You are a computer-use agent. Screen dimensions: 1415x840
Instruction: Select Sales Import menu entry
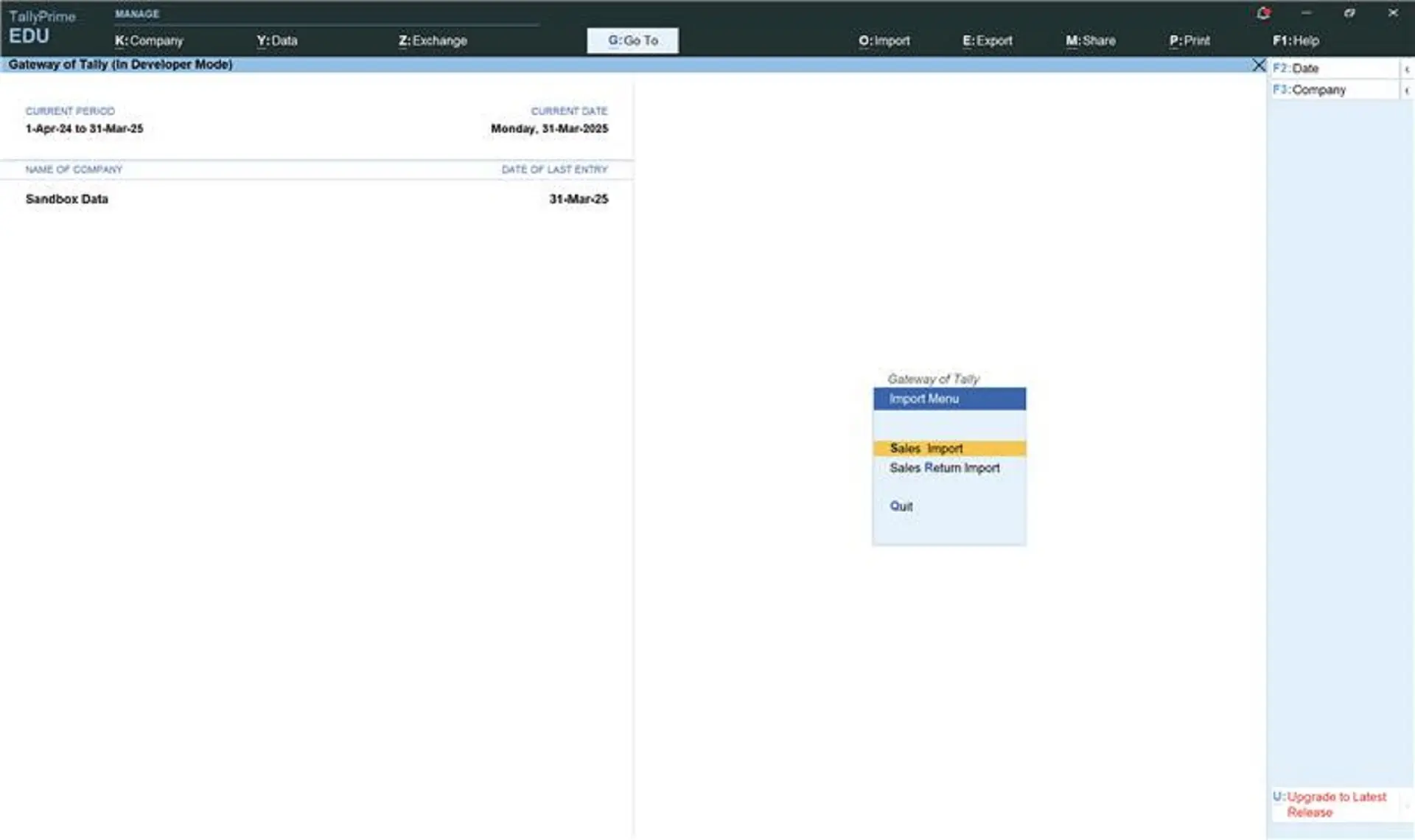pos(926,448)
